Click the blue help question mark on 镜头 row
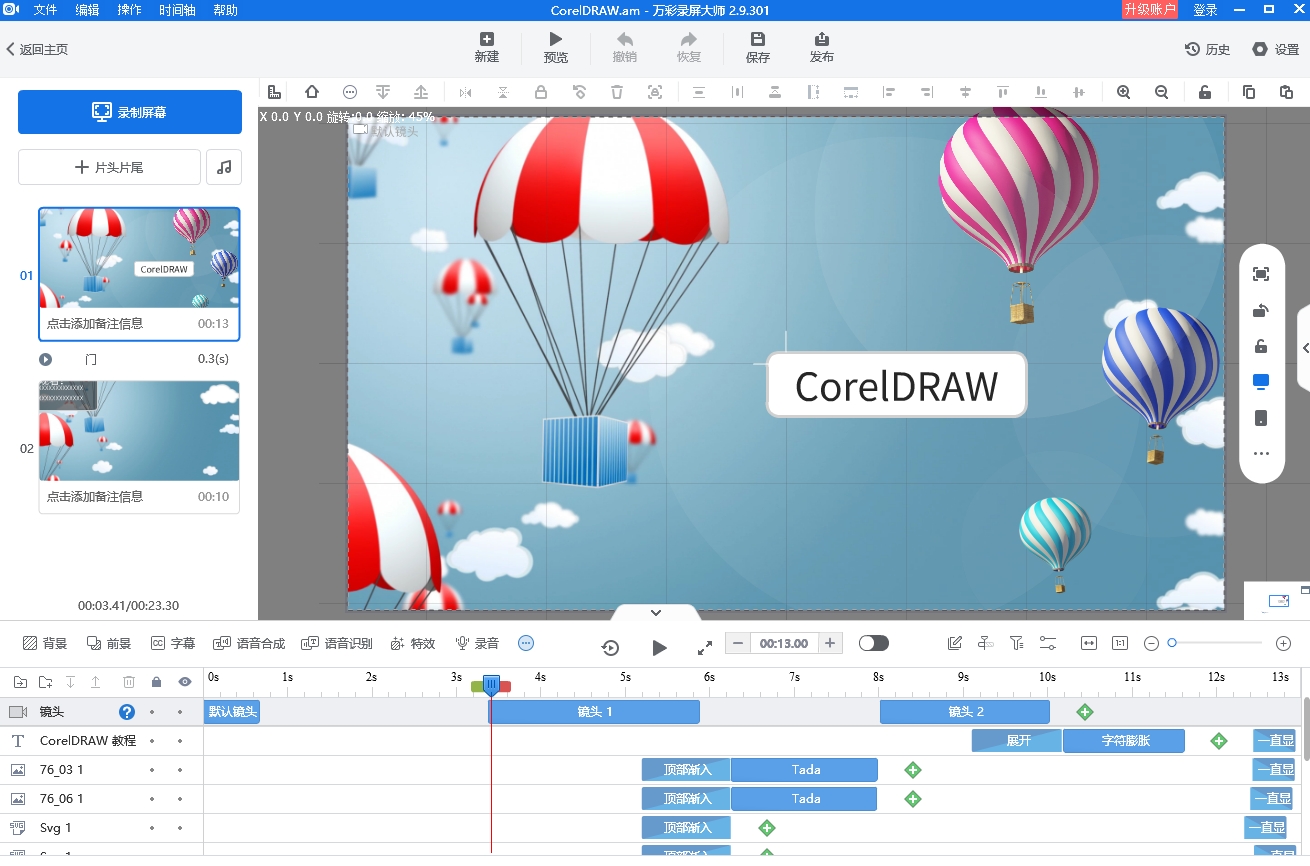The height and width of the screenshot is (866, 1310). (x=127, y=712)
